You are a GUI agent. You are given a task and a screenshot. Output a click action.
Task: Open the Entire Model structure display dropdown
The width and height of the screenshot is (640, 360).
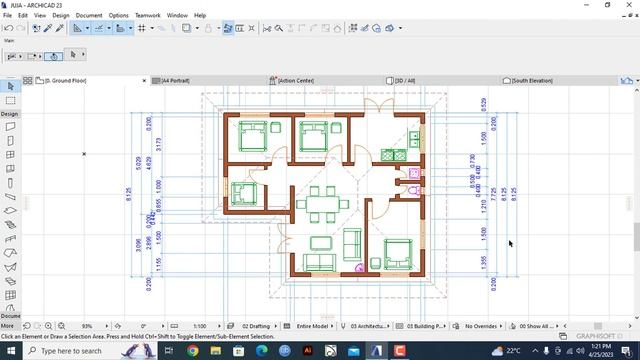click(x=332, y=326)
